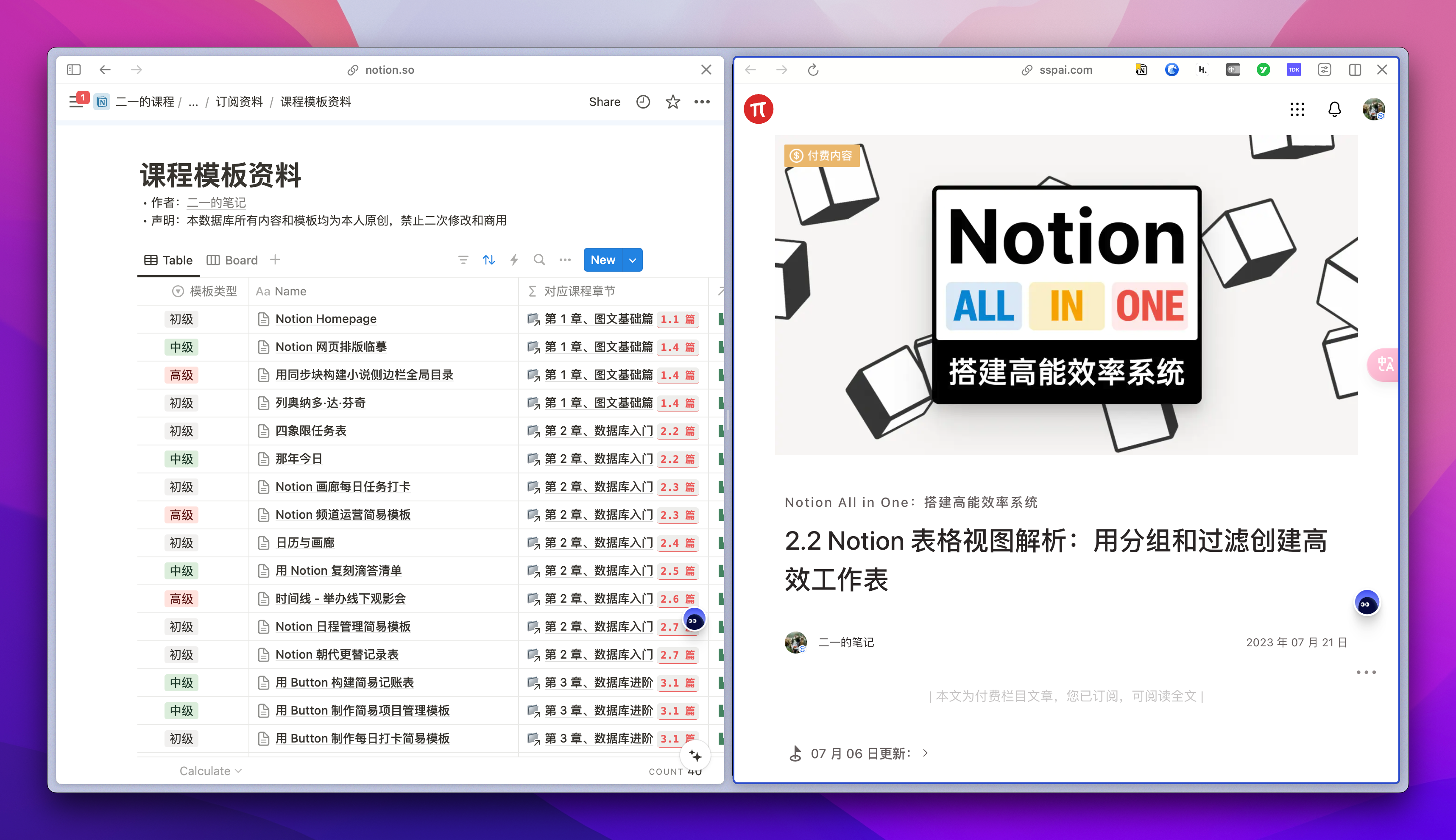Open the 二一的课程 breadcrumb

pyautogui.click(x=145, y=102)
